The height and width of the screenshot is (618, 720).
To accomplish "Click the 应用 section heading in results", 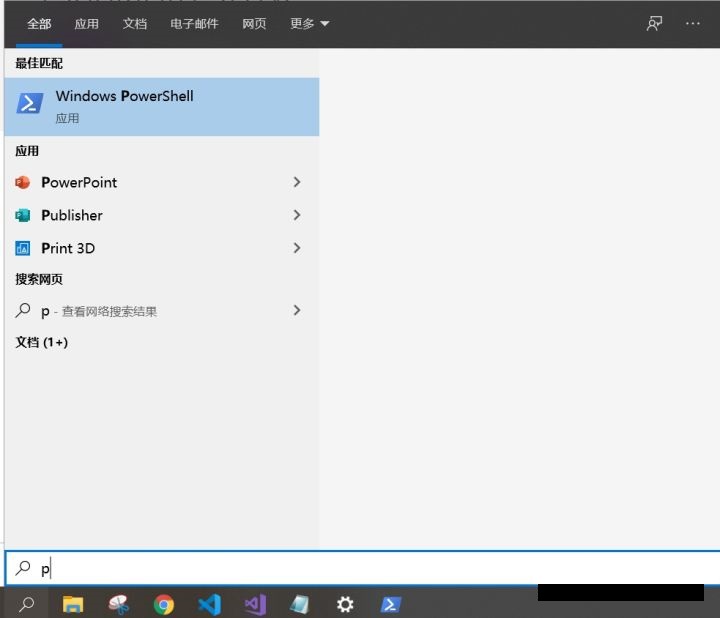I will [x=27, y=151].
